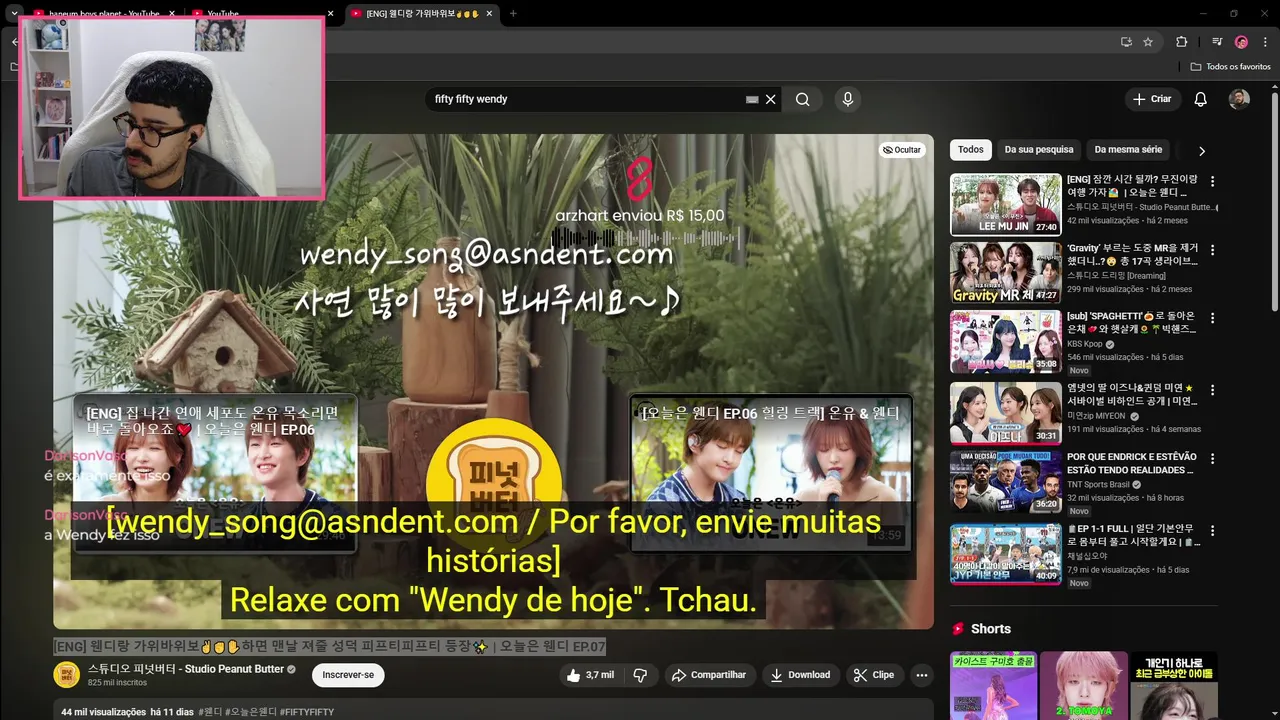Open JYP 기본안무 video thumbnail
This screenshot has height=720, width=1280.
click(1005, 553)
